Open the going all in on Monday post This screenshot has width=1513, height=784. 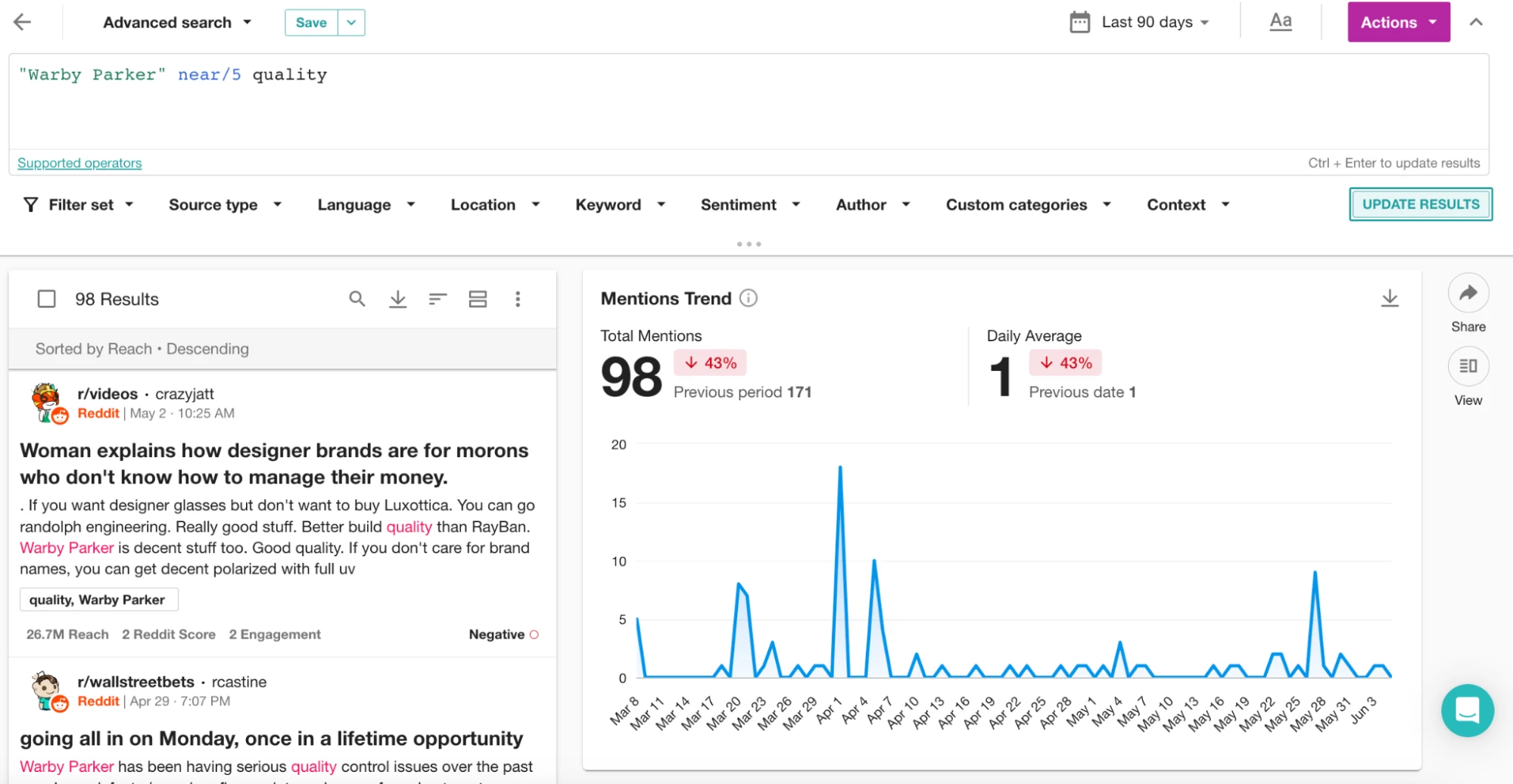pos(272,739)
